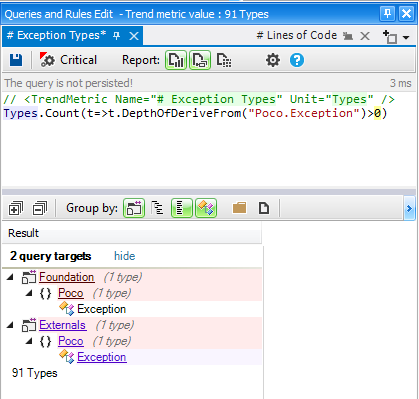419x399 pixels.
Task: Open the Exception link under Externals
Action: click(x=101, y=357)
